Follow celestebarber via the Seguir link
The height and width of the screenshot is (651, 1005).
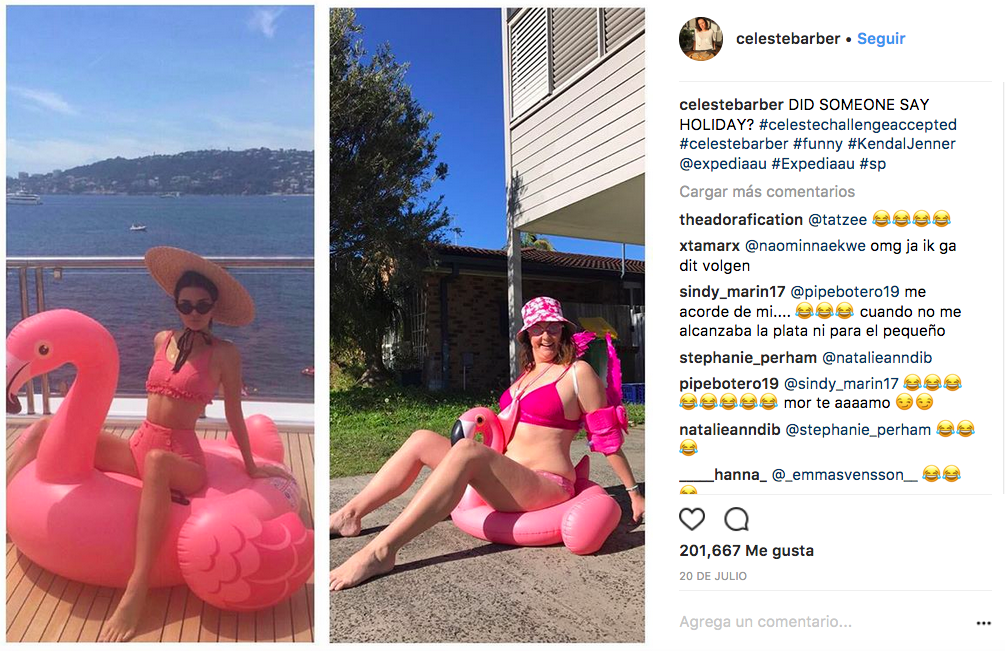(881, 38)
